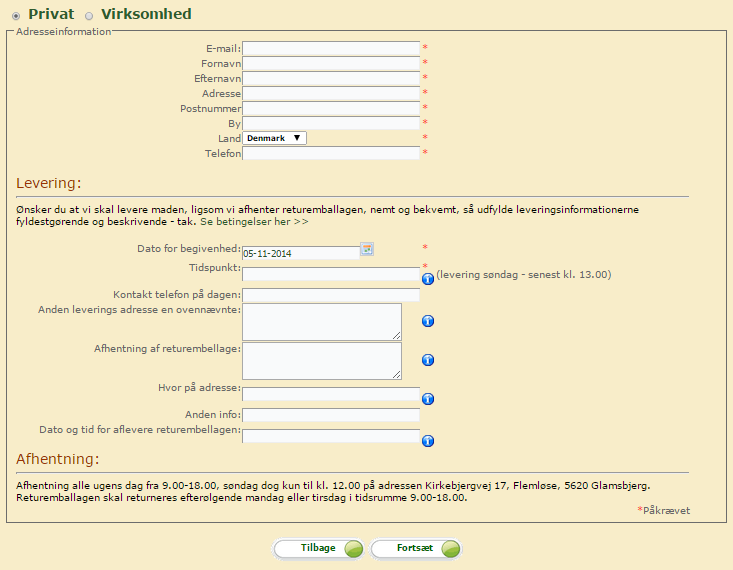This screenshot has height=570, width=733.
Task: Open the Land country dropdown
Action: [274, 138]
